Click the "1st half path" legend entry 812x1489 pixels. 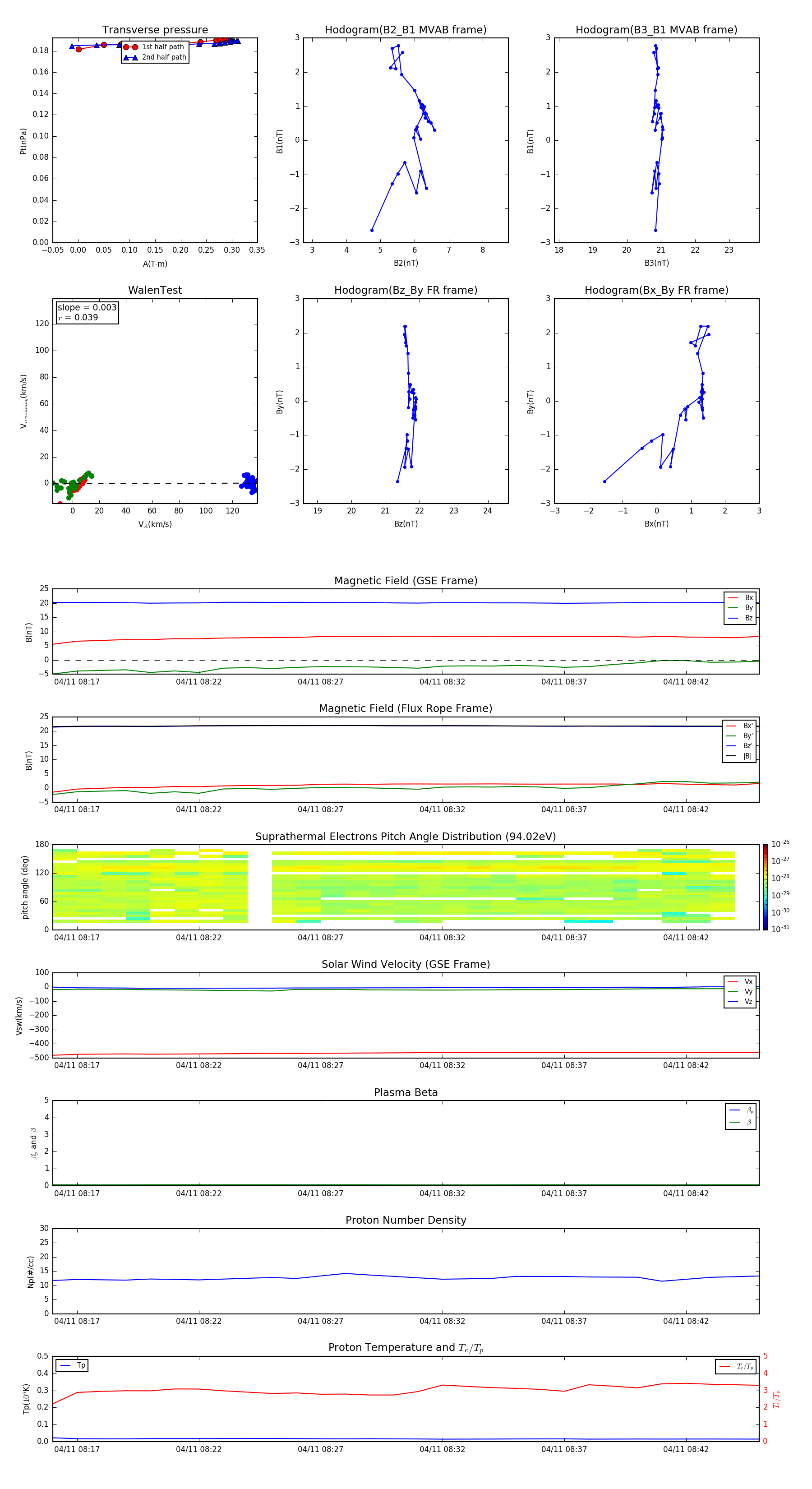pos(154,47)
